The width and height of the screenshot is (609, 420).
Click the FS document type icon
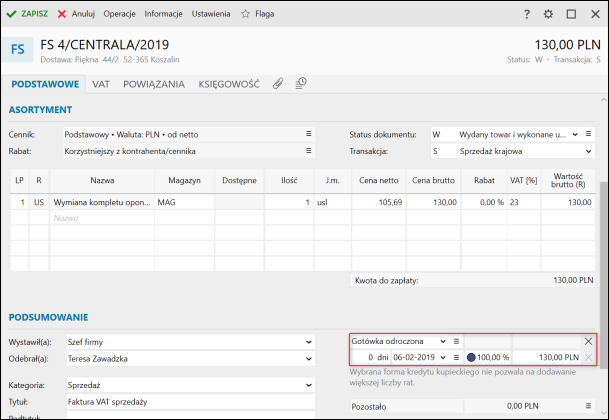(x=17, y=49)
